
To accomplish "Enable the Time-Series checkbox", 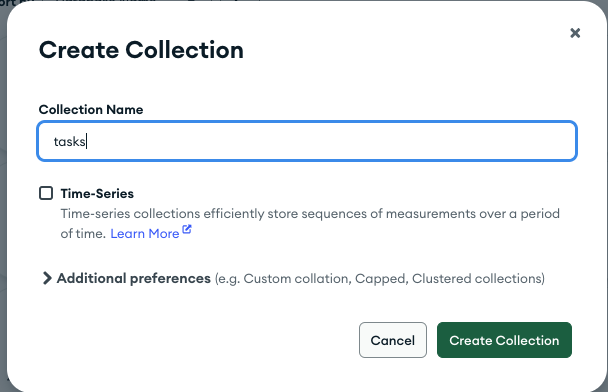I will [x=46, y=193].
